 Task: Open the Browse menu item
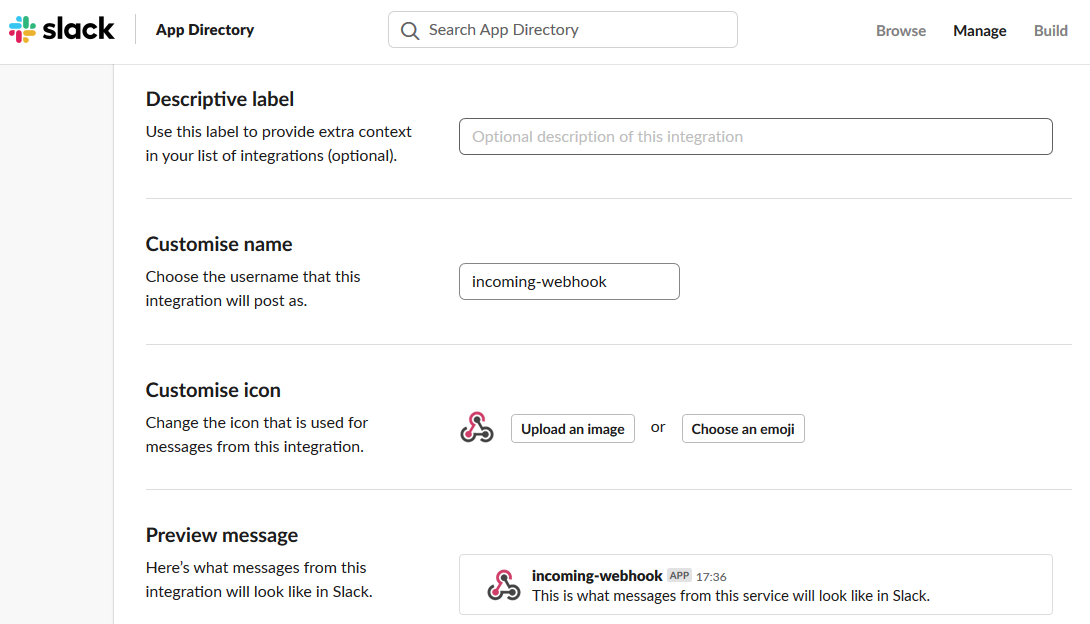(x=900, y=31)
